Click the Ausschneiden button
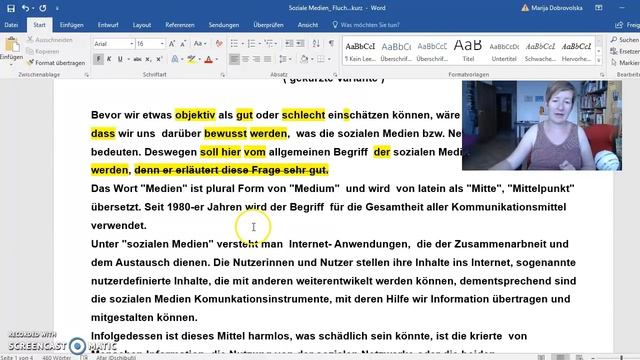Viewport: 640px width, 360px height. click(50, 40)
